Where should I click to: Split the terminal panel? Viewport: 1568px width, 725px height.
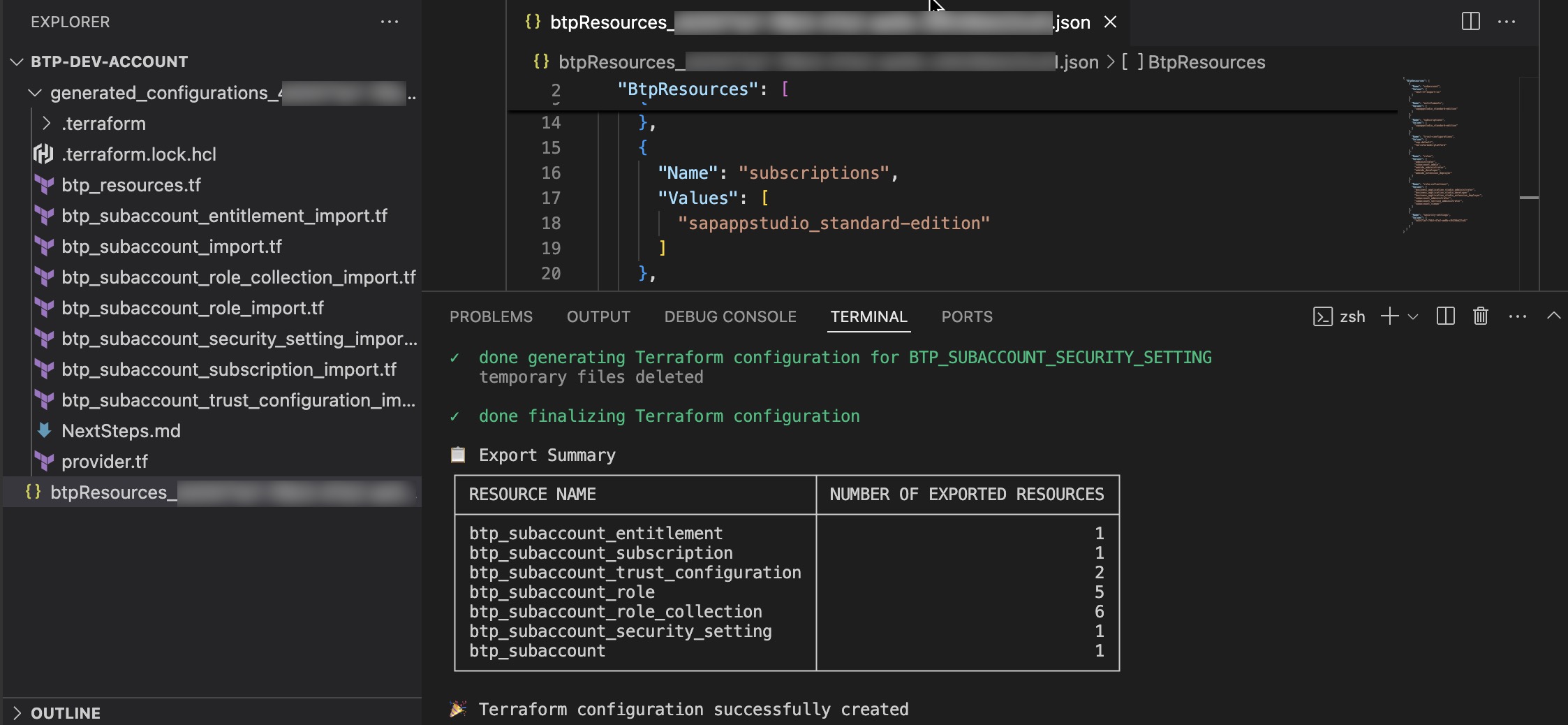1445,316
